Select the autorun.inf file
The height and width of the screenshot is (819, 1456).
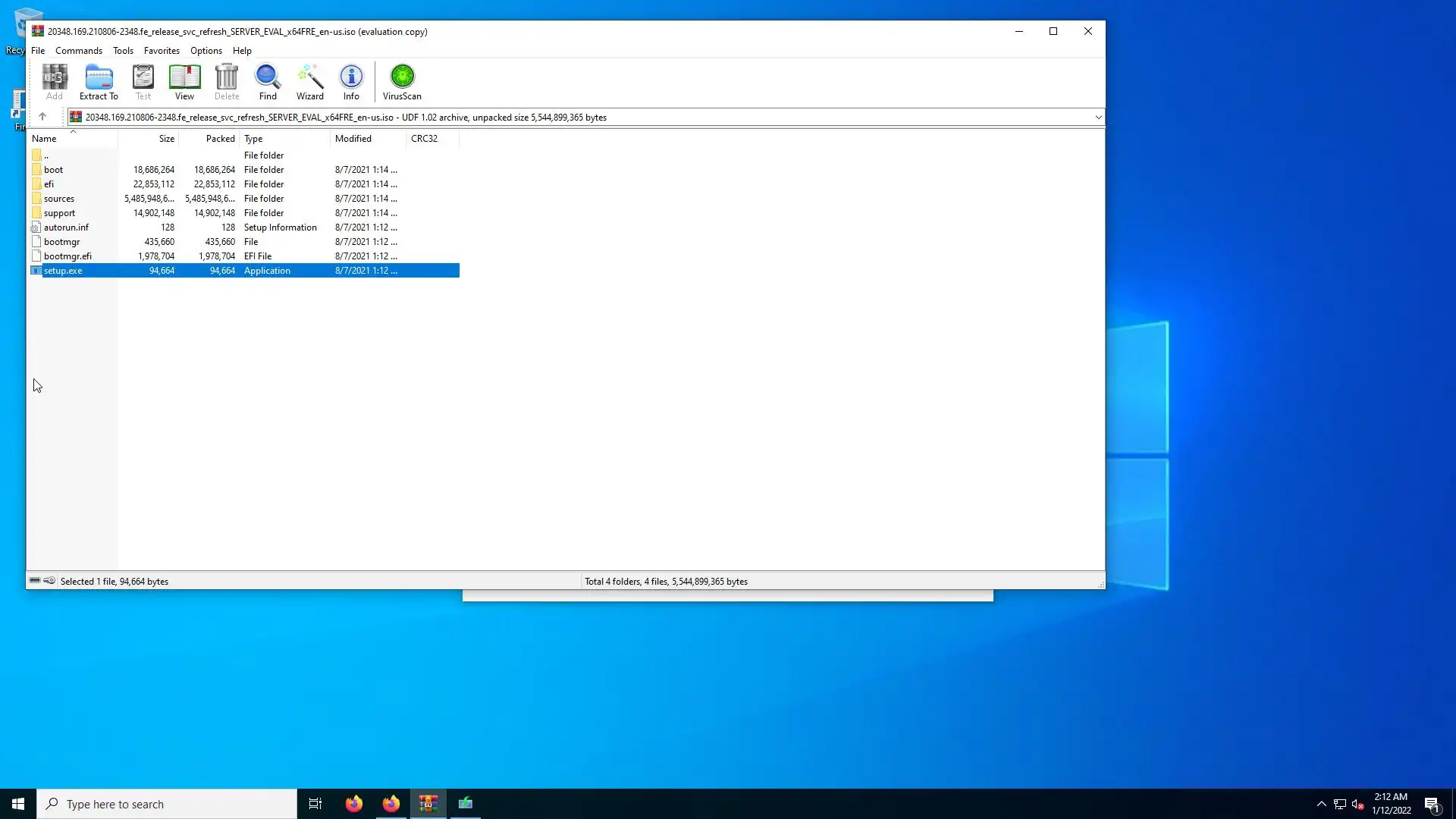(x=66, y=227)
